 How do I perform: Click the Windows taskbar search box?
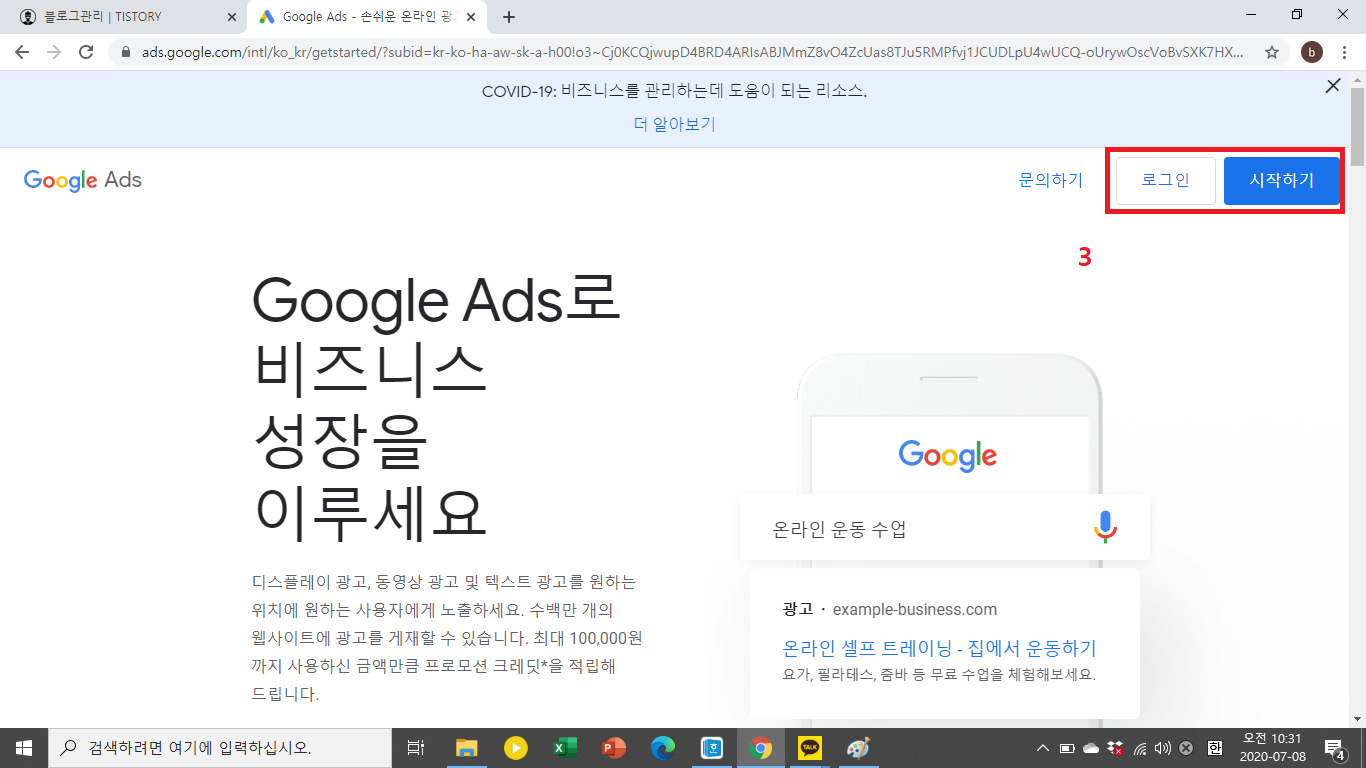click(220, 748)
